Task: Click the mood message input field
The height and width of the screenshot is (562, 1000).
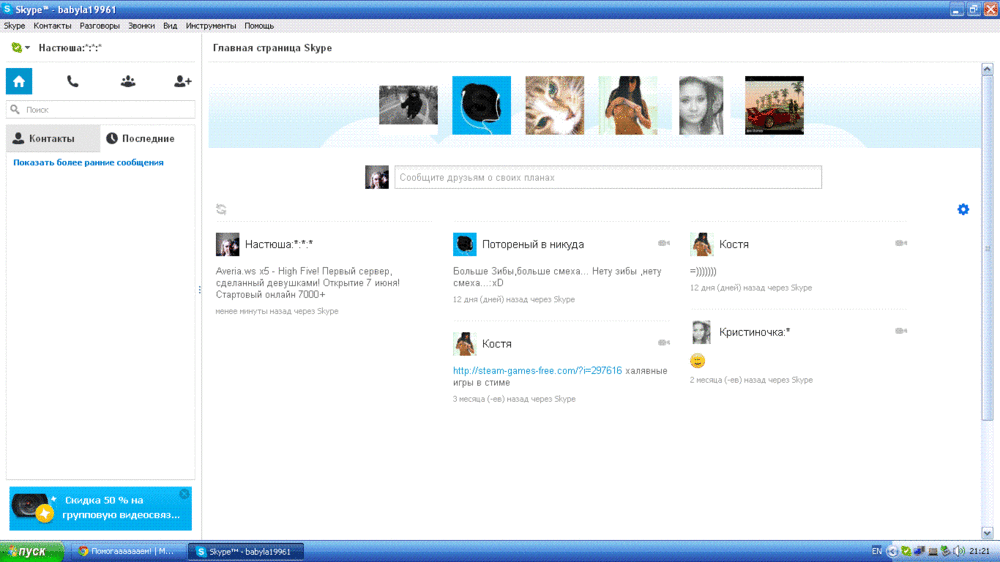Action: pyautogui.click(x=607, y=178)
